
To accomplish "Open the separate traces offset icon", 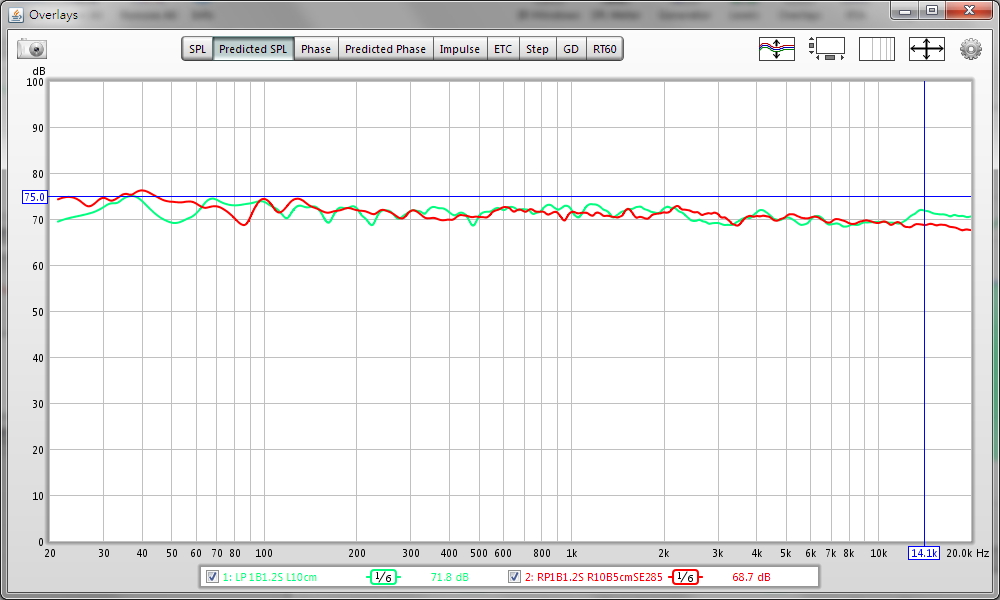I will (x=776, y=49).
